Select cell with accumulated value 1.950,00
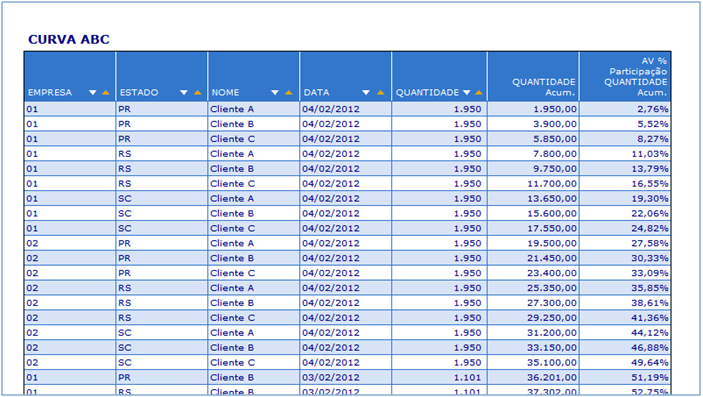703x397 pixels. (533, 109)
